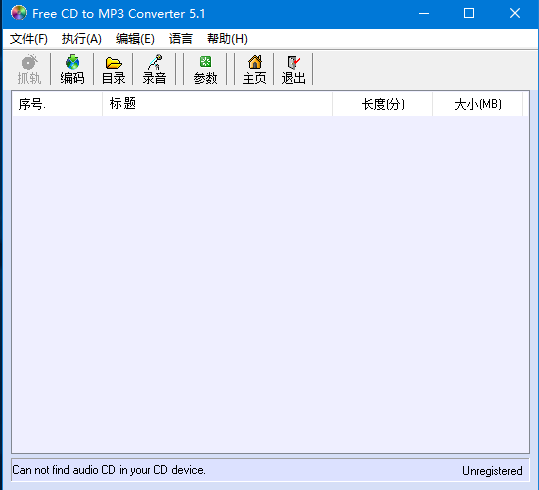Maximize the converter window
539x490 pixels.
pyautogui.click(x=469, y=13)
